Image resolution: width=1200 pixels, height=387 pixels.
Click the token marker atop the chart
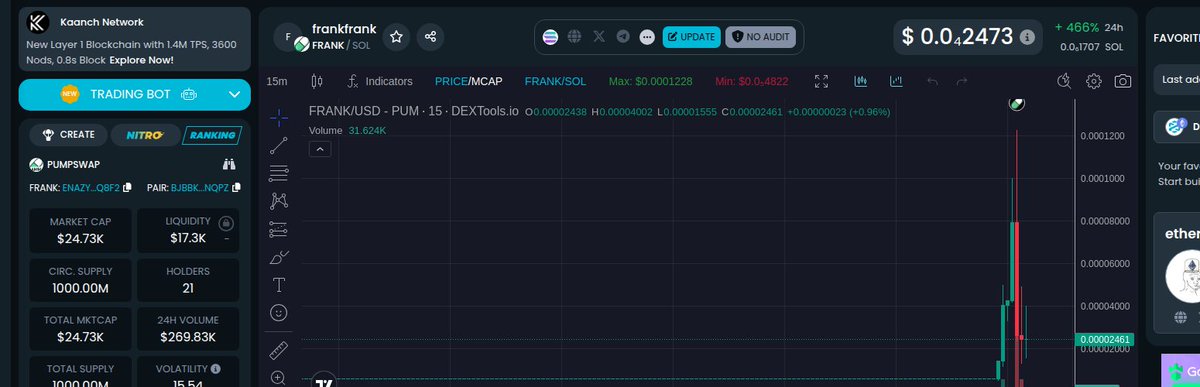click(x=1017, y=104)
